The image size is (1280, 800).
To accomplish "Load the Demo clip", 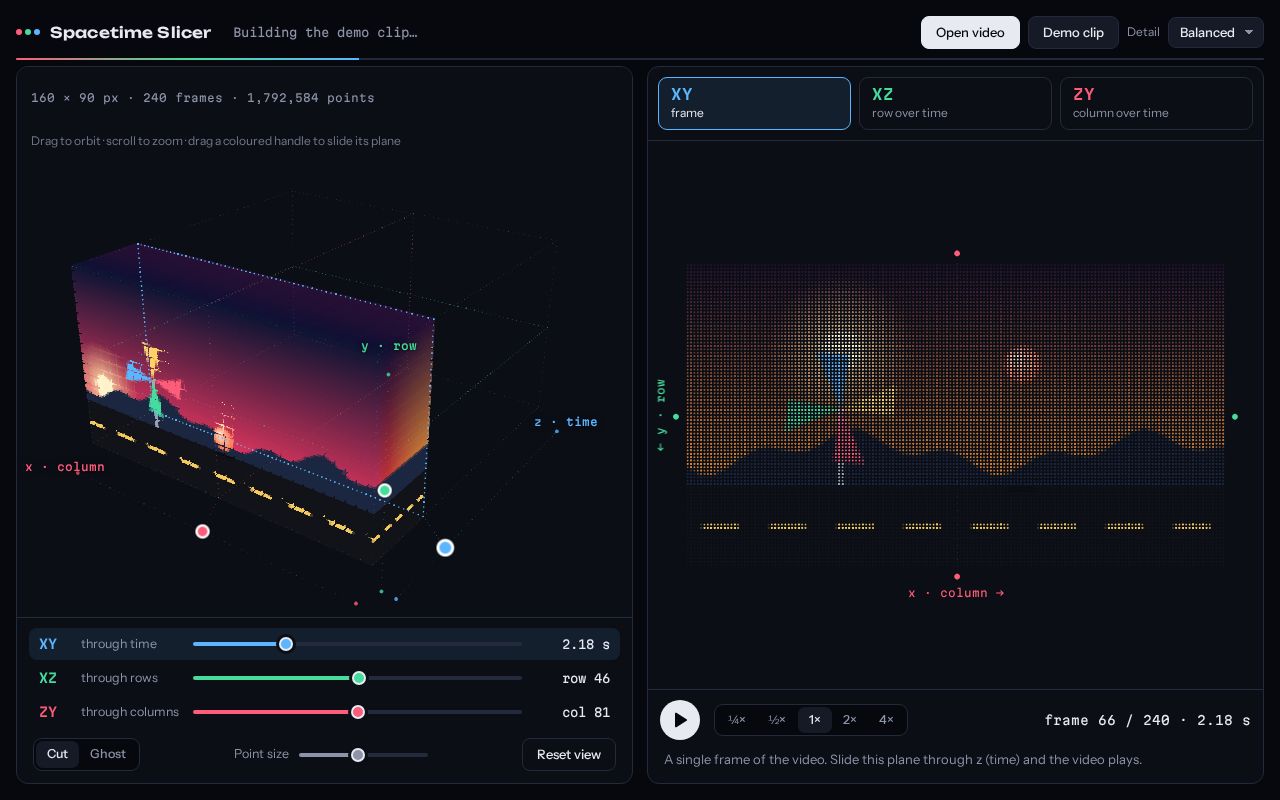I will coord(1073,32).
